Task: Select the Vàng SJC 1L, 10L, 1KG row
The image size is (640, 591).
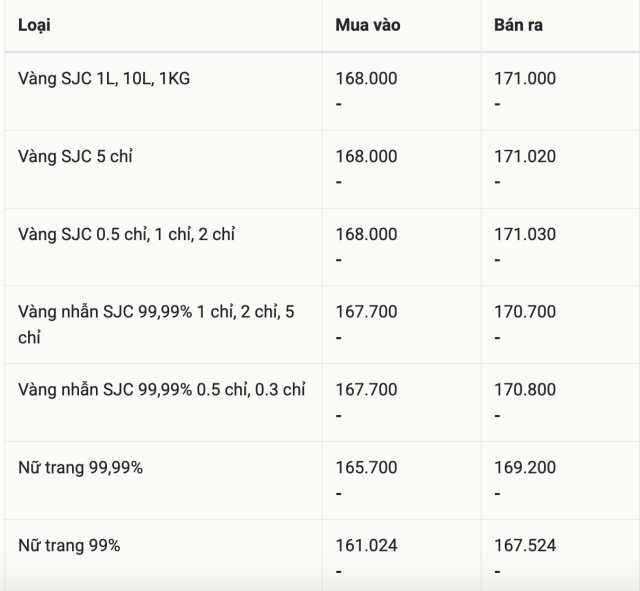Action: pyautogui.click(x=104, y=79)
